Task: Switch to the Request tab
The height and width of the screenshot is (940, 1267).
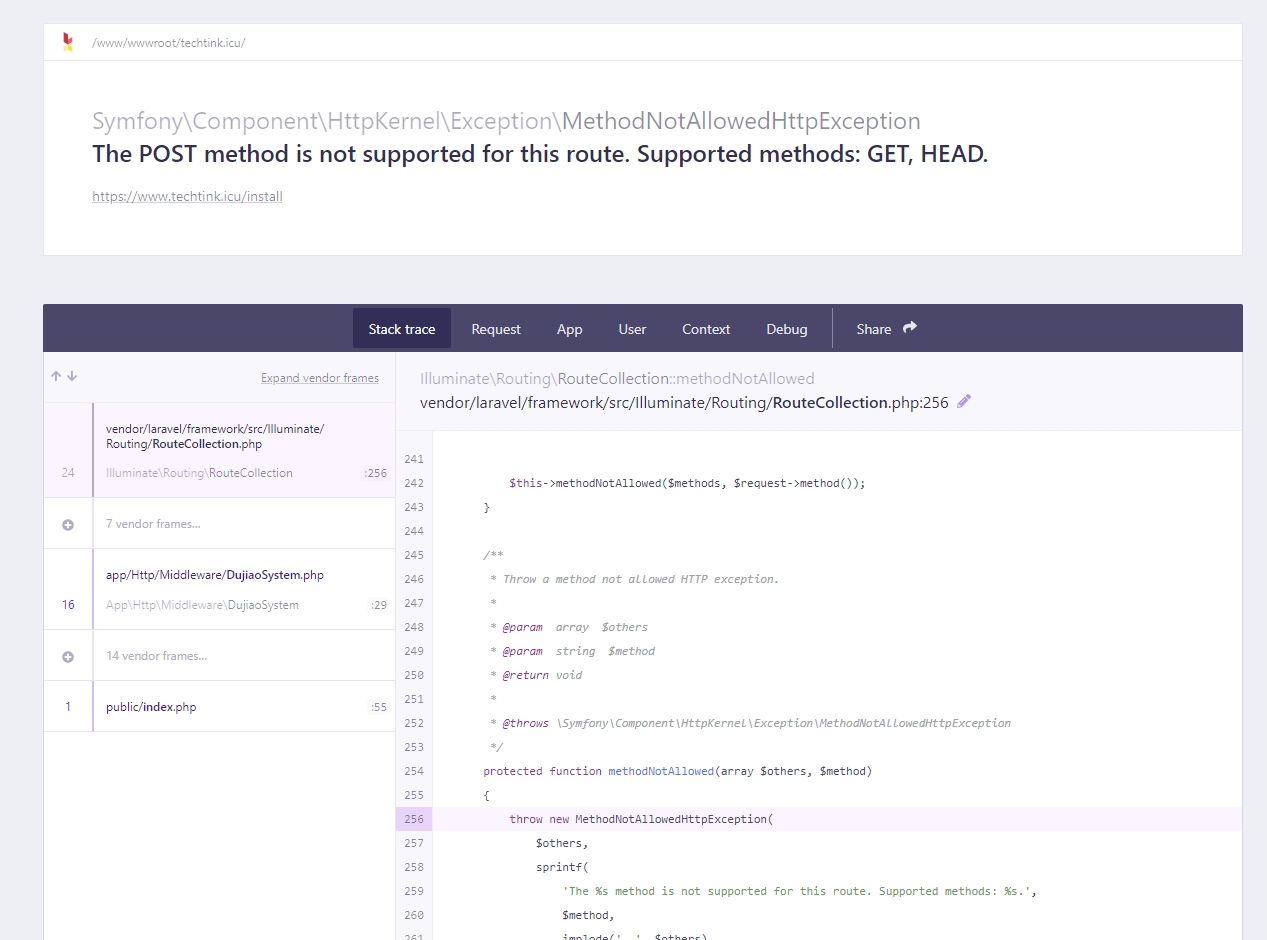Action: pos(496,328)
